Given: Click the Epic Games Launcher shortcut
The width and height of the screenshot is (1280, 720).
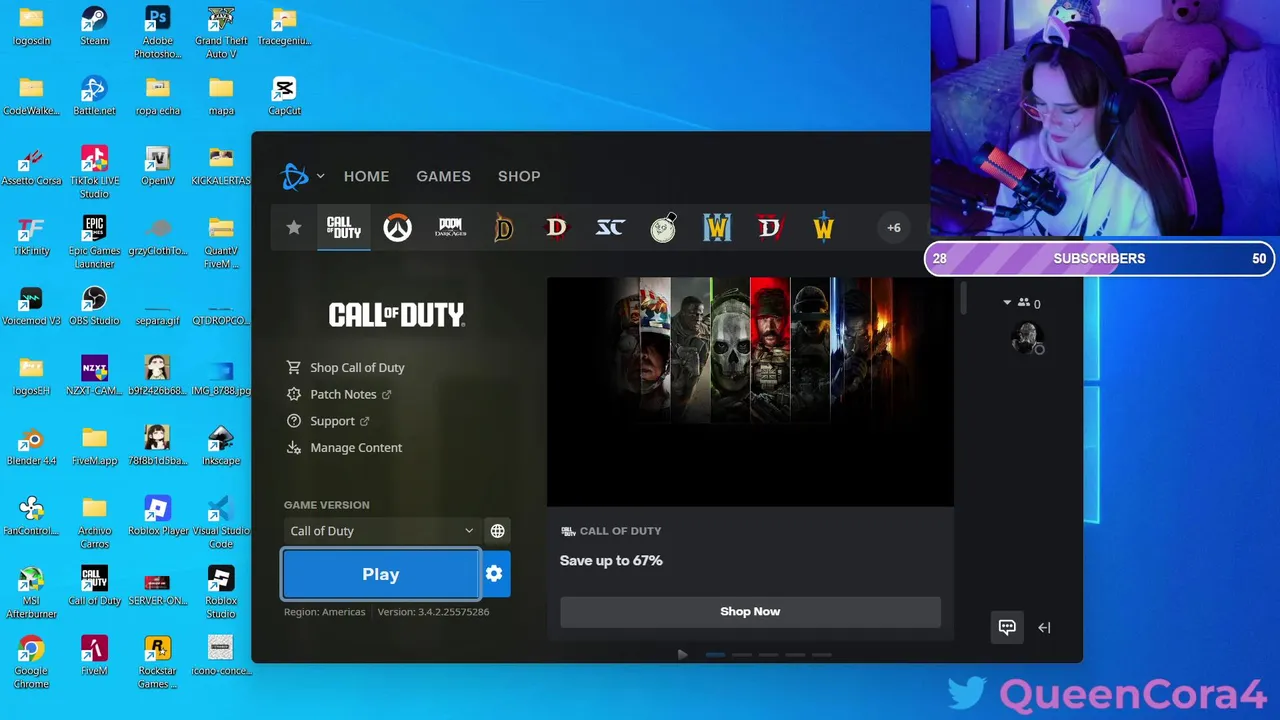Looking at the screenshot, I should tap(94, 242).
